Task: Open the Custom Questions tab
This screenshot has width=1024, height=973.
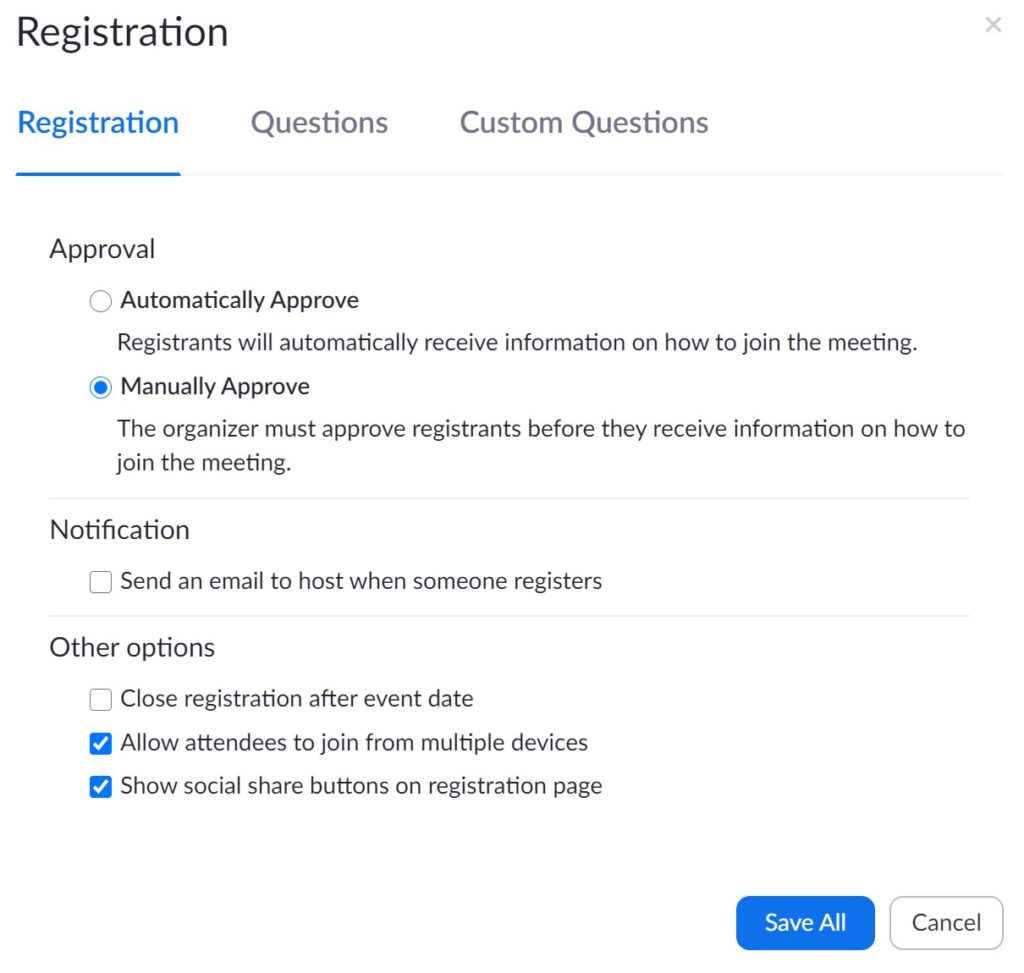Action: (x=583, y=122)
